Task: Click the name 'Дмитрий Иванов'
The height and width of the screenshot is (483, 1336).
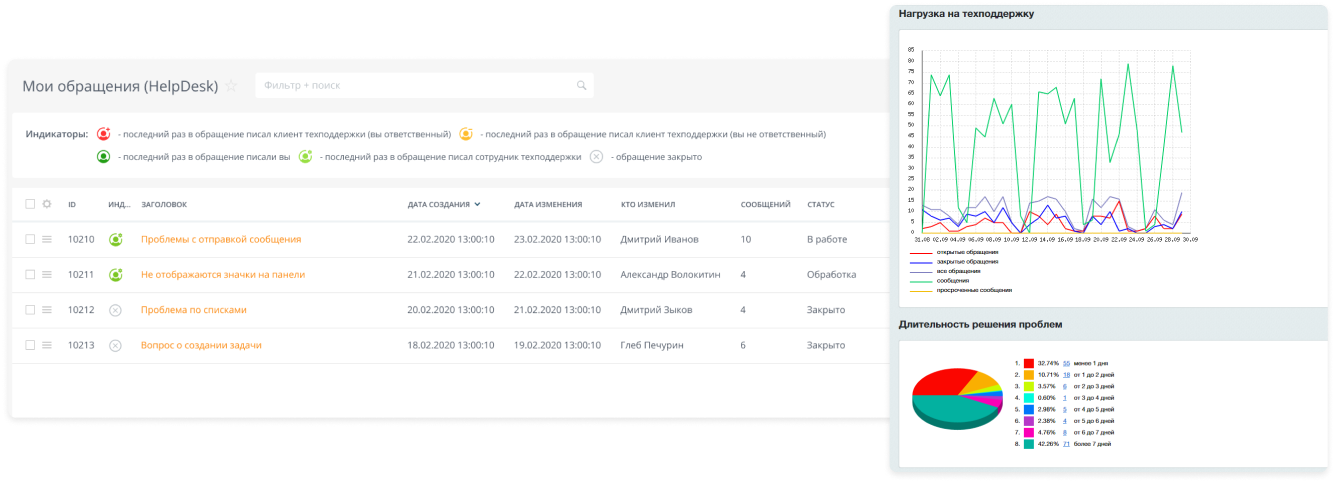Action: [x=659, y=239]
